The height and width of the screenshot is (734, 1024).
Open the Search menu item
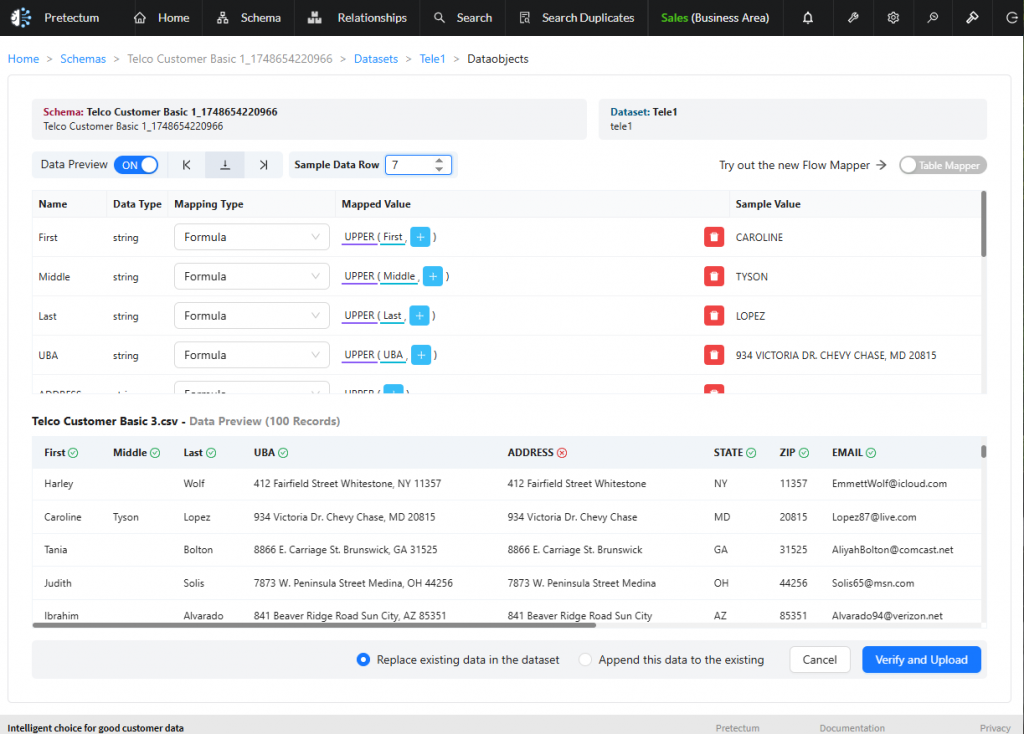click(462, 18)
